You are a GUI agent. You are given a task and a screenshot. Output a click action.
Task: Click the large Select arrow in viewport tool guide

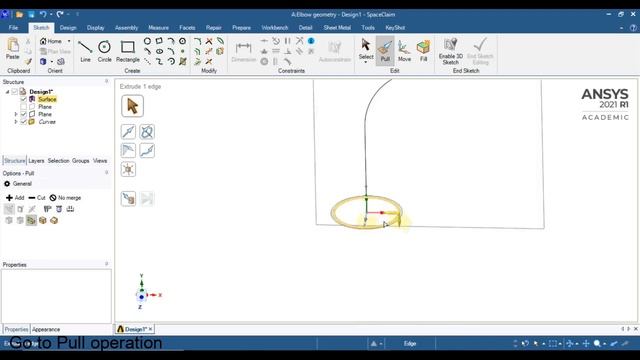point(132,106)
